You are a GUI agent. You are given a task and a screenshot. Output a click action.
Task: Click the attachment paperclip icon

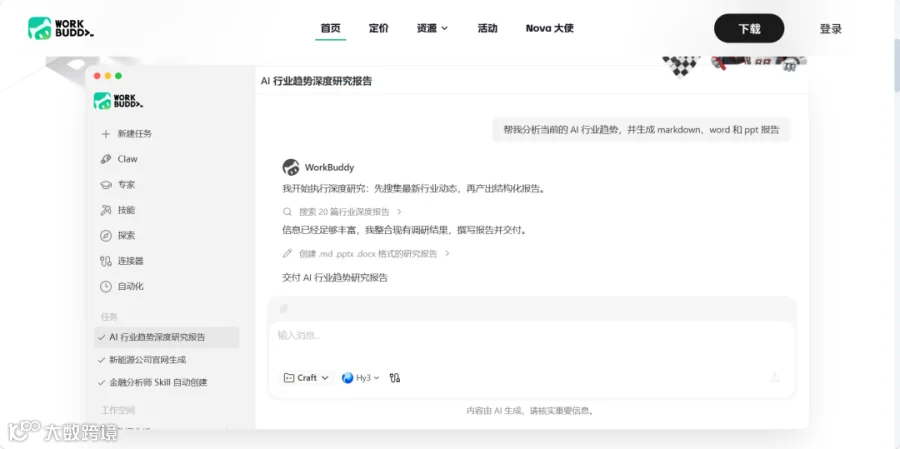click(x=284, y=309)
